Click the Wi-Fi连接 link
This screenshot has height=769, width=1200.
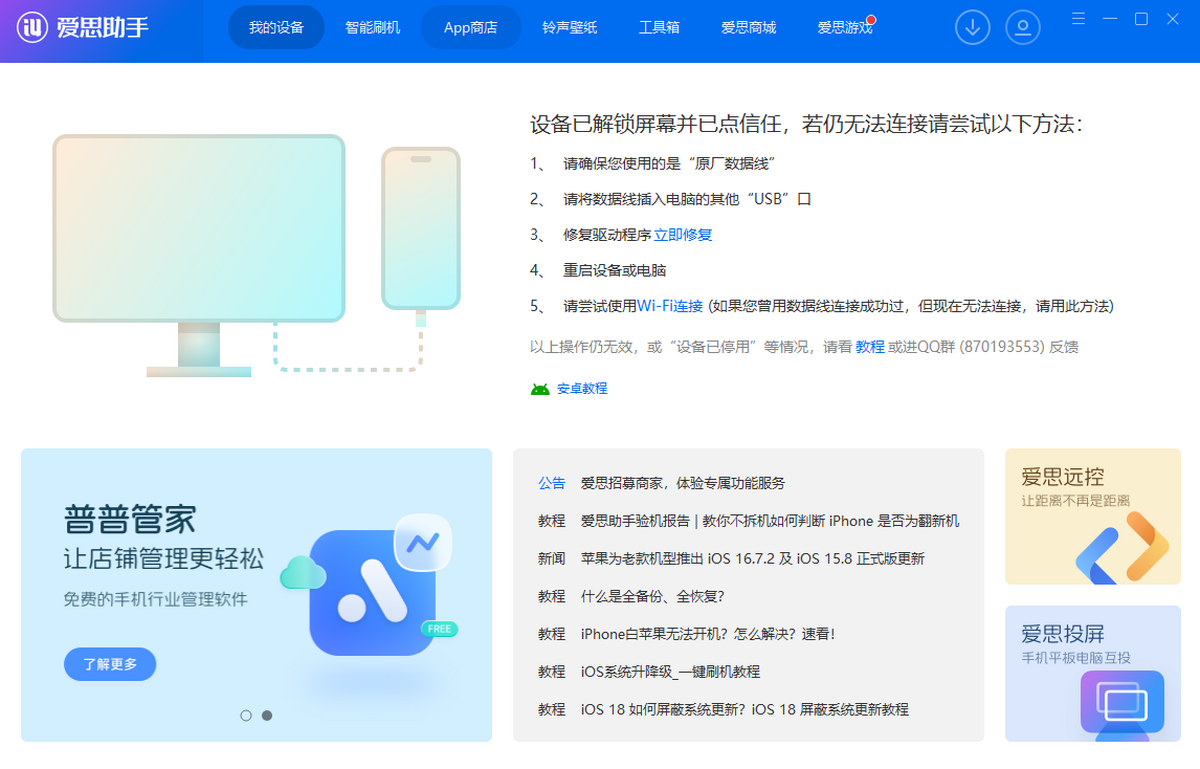coord(670,306)
